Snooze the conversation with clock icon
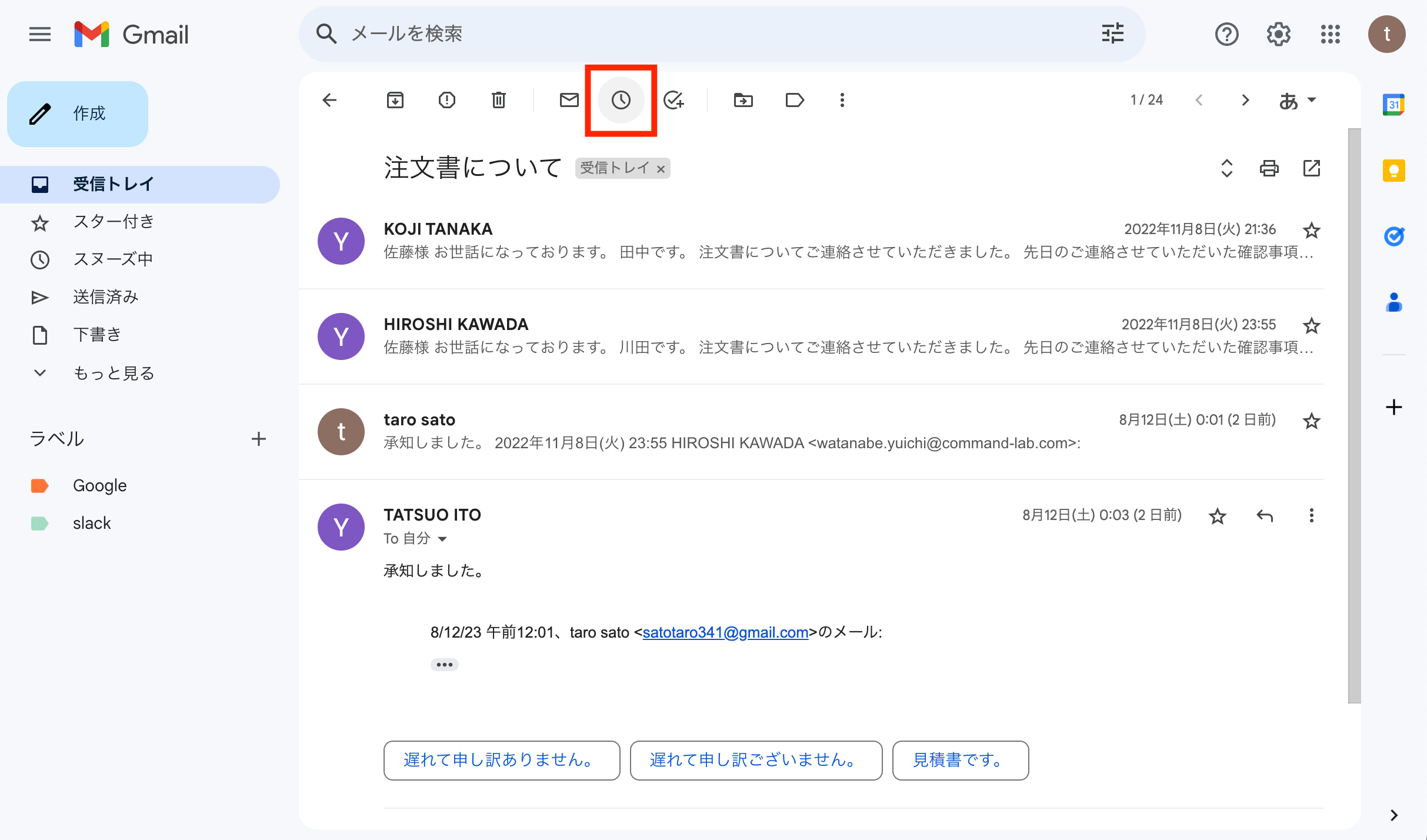1427x840 pixels. point(621,100)
